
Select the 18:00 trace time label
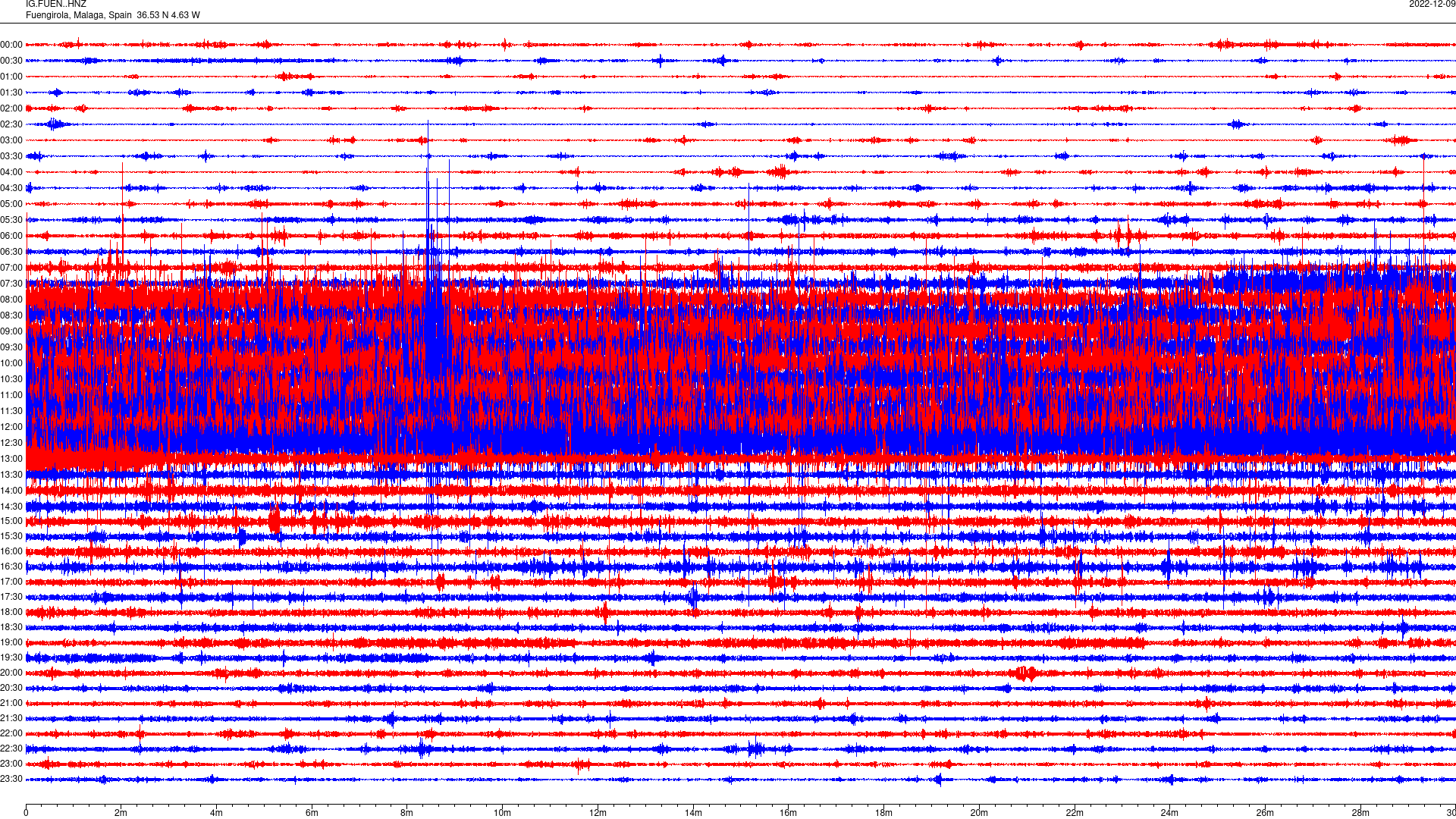(11, 612)
